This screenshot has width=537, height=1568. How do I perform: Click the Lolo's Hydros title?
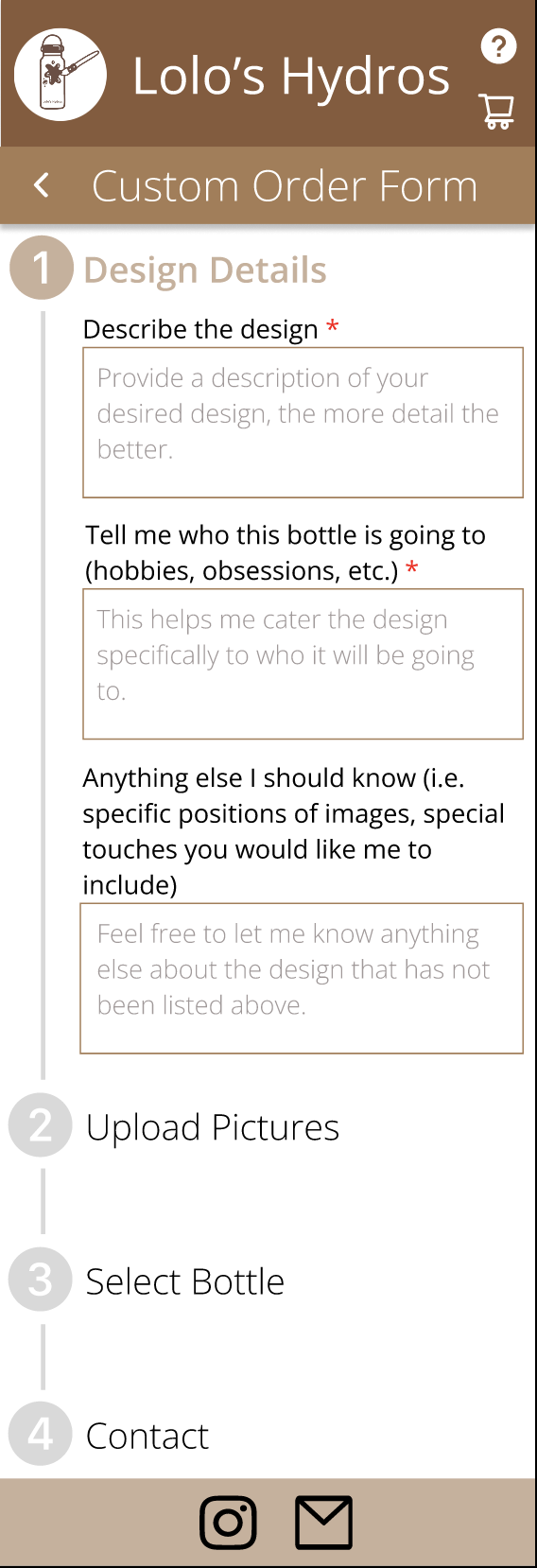coord(291,77)
